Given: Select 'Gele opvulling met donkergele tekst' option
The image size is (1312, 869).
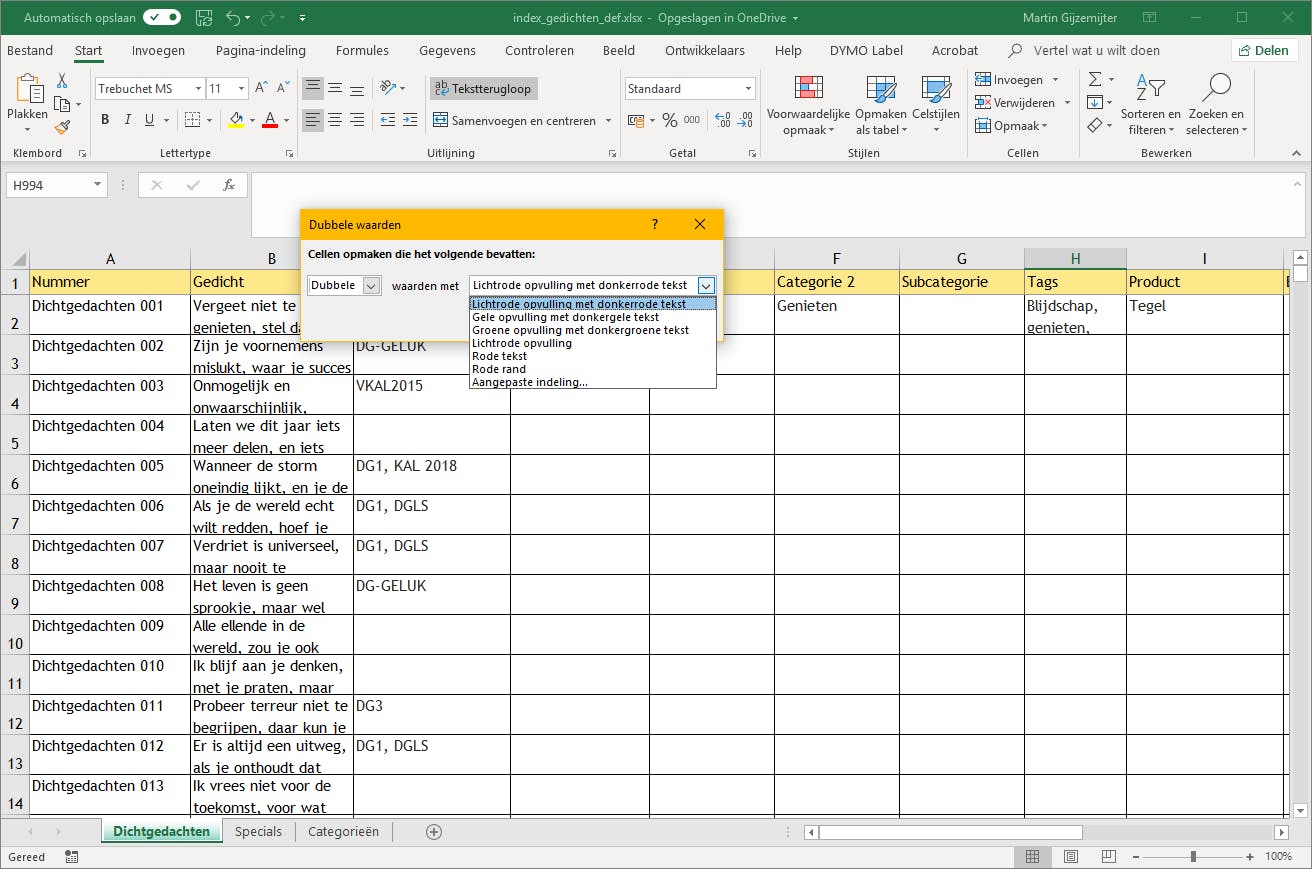Looking at the screenshot, I should coord(565,317).
